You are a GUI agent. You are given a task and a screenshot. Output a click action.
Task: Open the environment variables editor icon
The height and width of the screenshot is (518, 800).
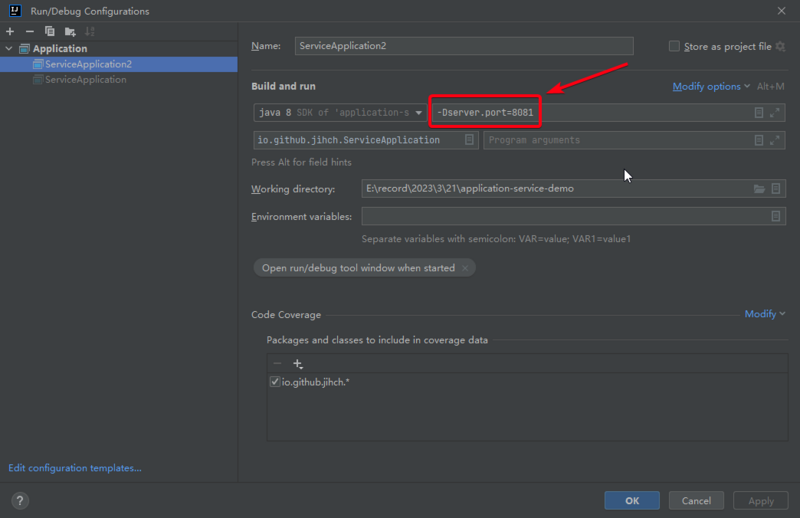[776, 216]
